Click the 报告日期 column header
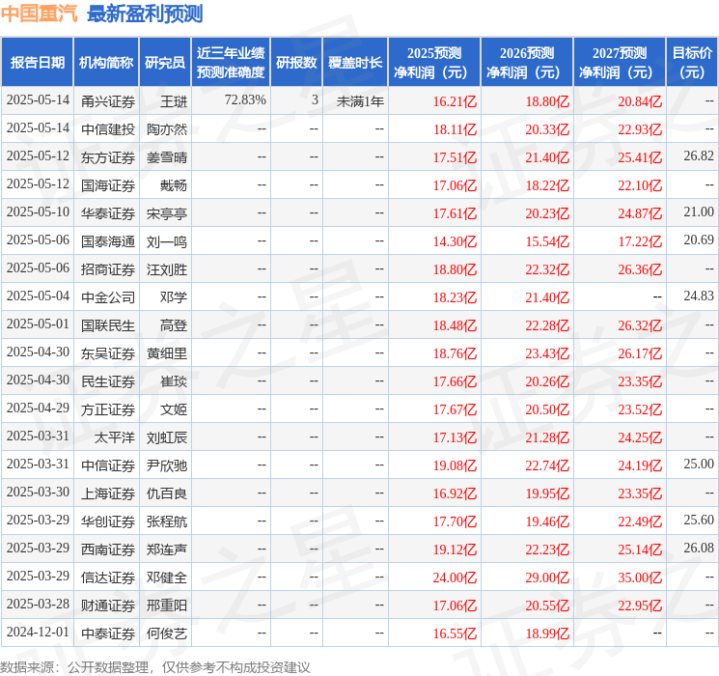 (37, 62)
